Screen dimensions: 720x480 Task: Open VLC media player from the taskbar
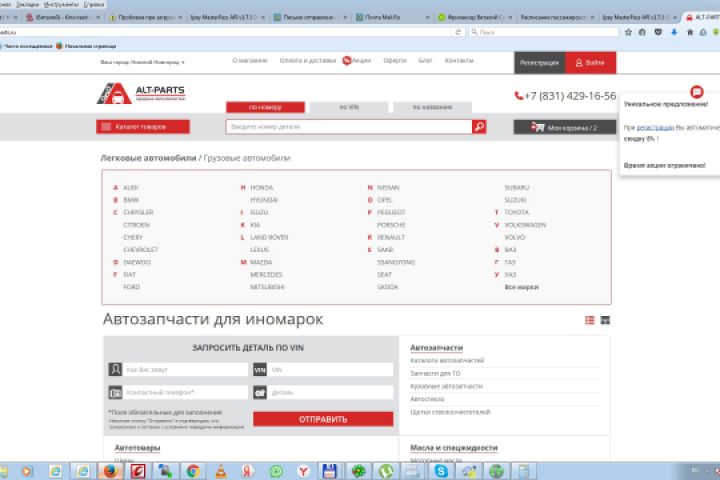(x=221, y=471)
